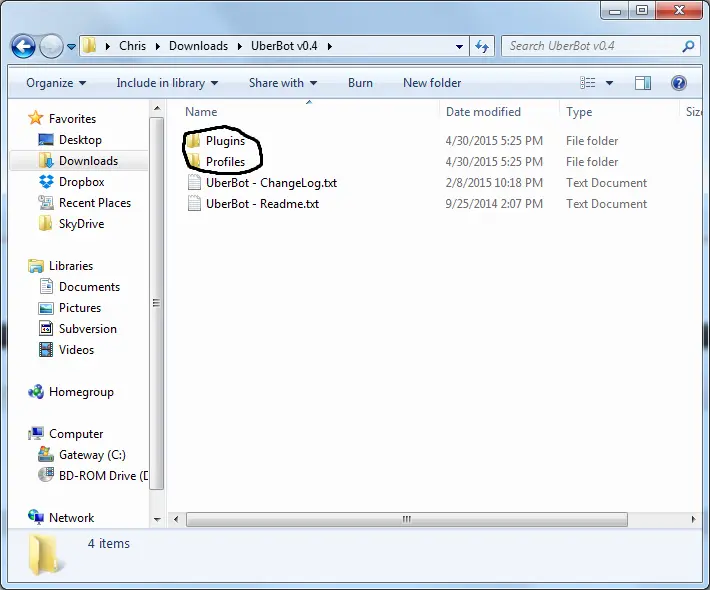Open Include in library menu

167,83
